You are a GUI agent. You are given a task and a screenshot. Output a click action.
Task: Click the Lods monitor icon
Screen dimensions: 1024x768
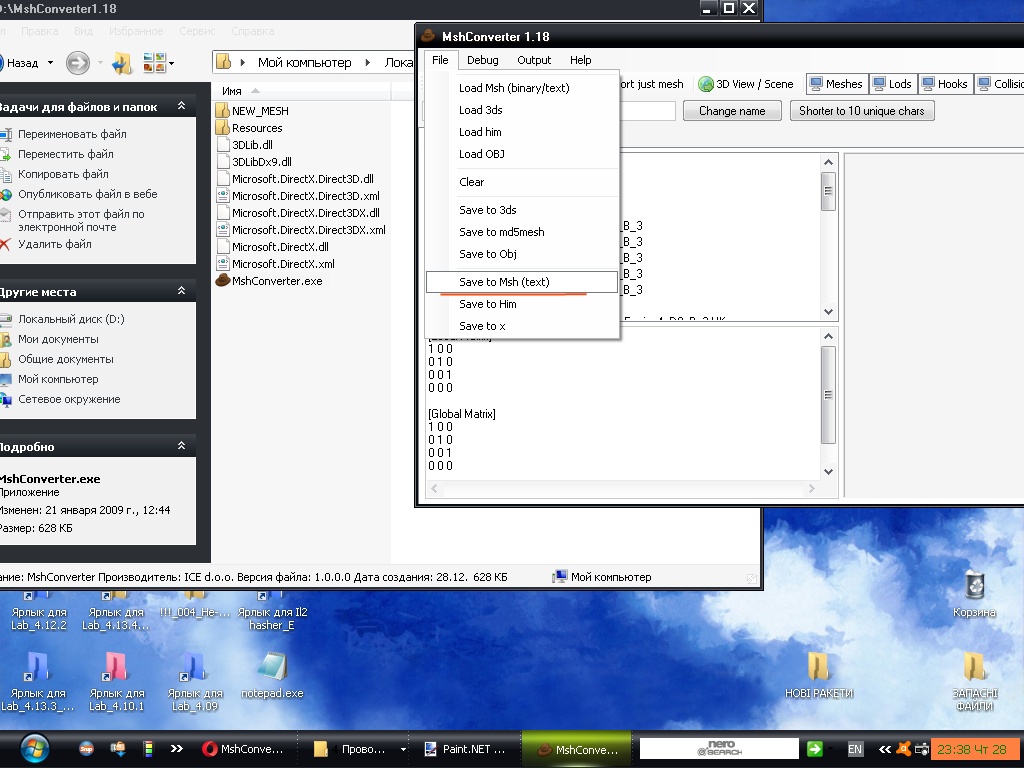879,85
